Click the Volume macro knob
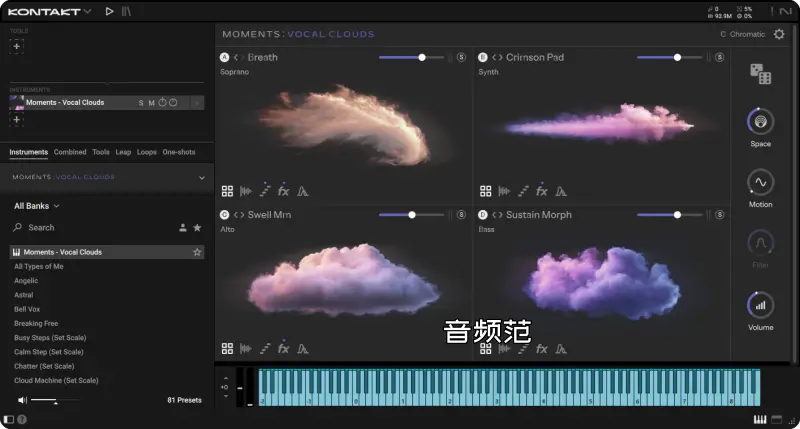 pos(760,305)
